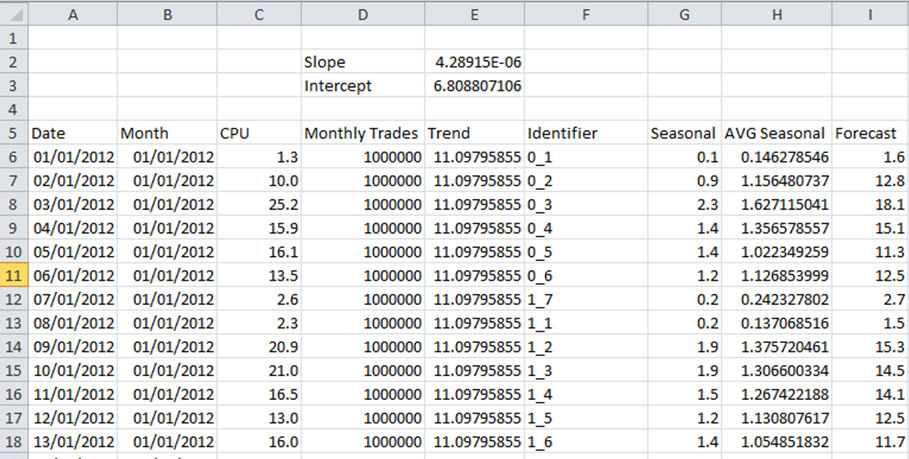Image resolution: width=909 pixels, height=459 pixels.
Task: Click the Slope label cell
Action: [x=363, y=61]
